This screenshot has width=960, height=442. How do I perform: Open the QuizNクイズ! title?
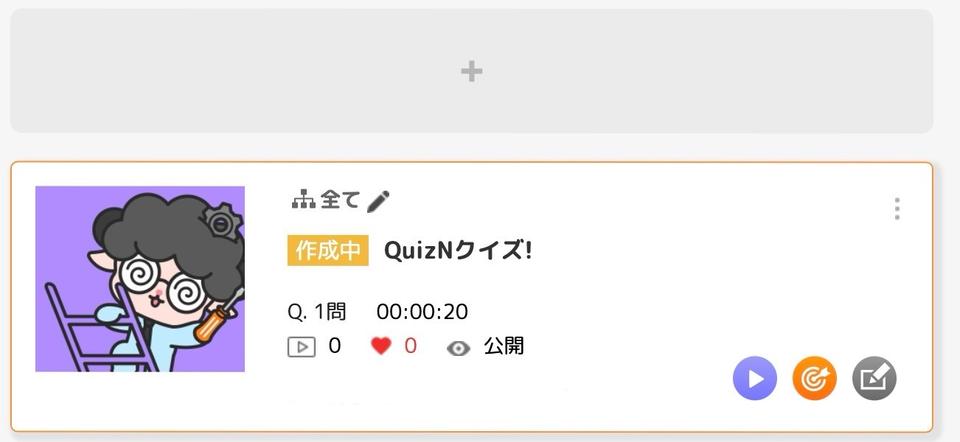(458, 250)
